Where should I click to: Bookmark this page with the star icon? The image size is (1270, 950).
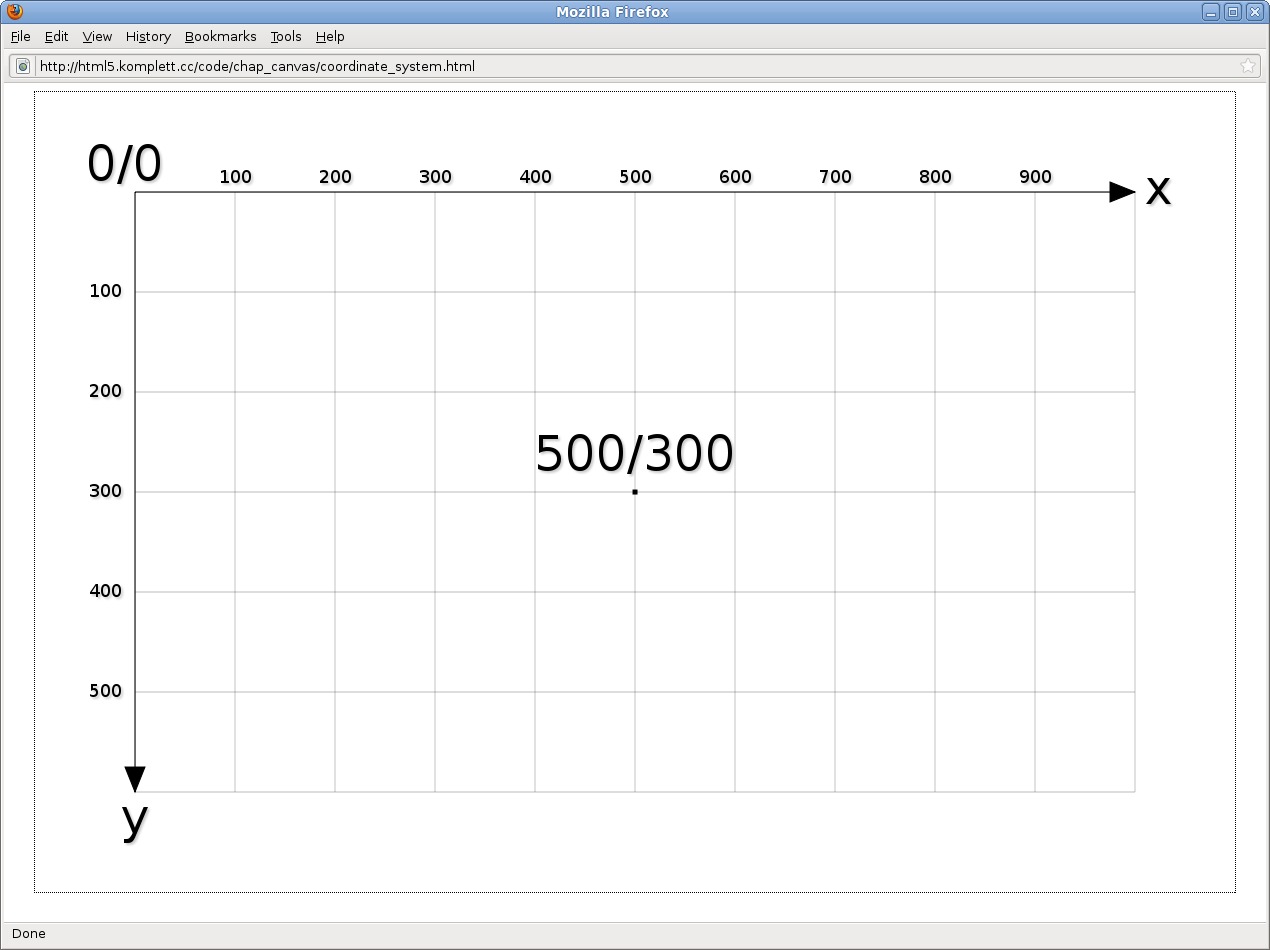1247,66
